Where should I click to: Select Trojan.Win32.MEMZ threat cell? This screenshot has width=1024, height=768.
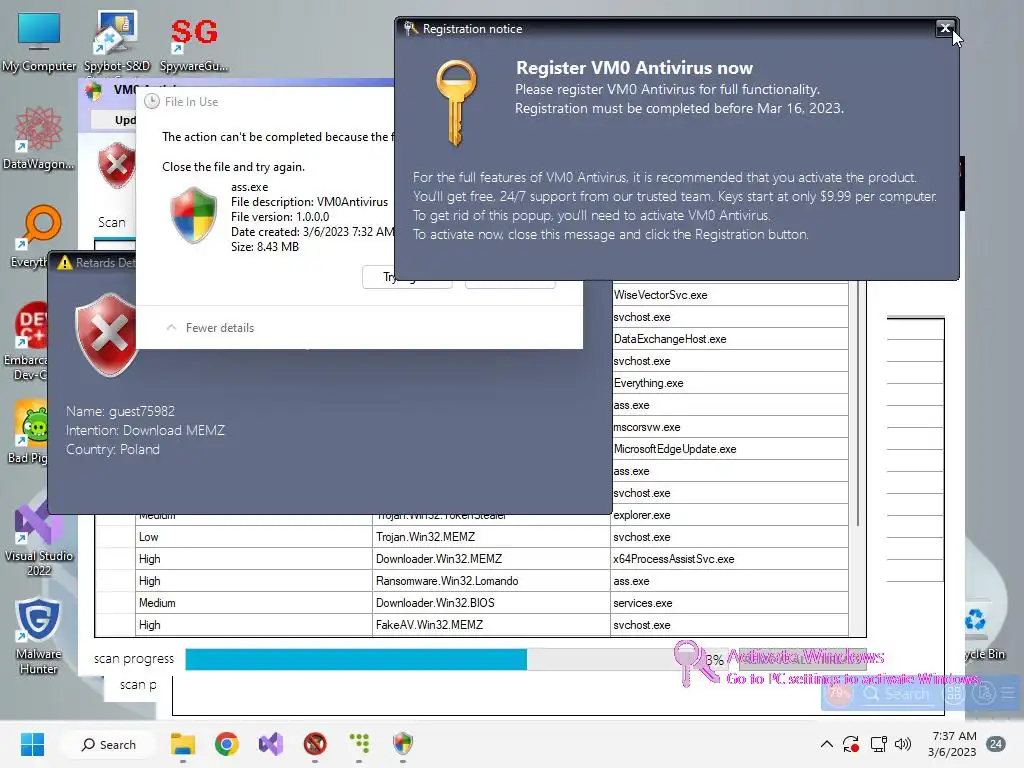pos(491,537)
